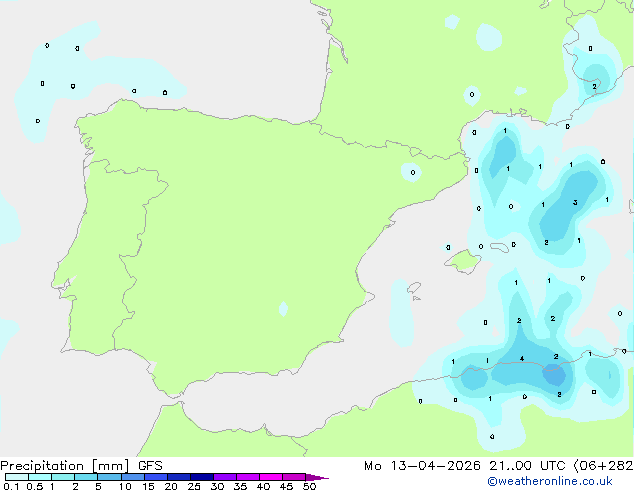Viewport: 634px width, 490px height.
Task: Select the 'Mo 13-04-2026' date text
Action: click(422, 466)
